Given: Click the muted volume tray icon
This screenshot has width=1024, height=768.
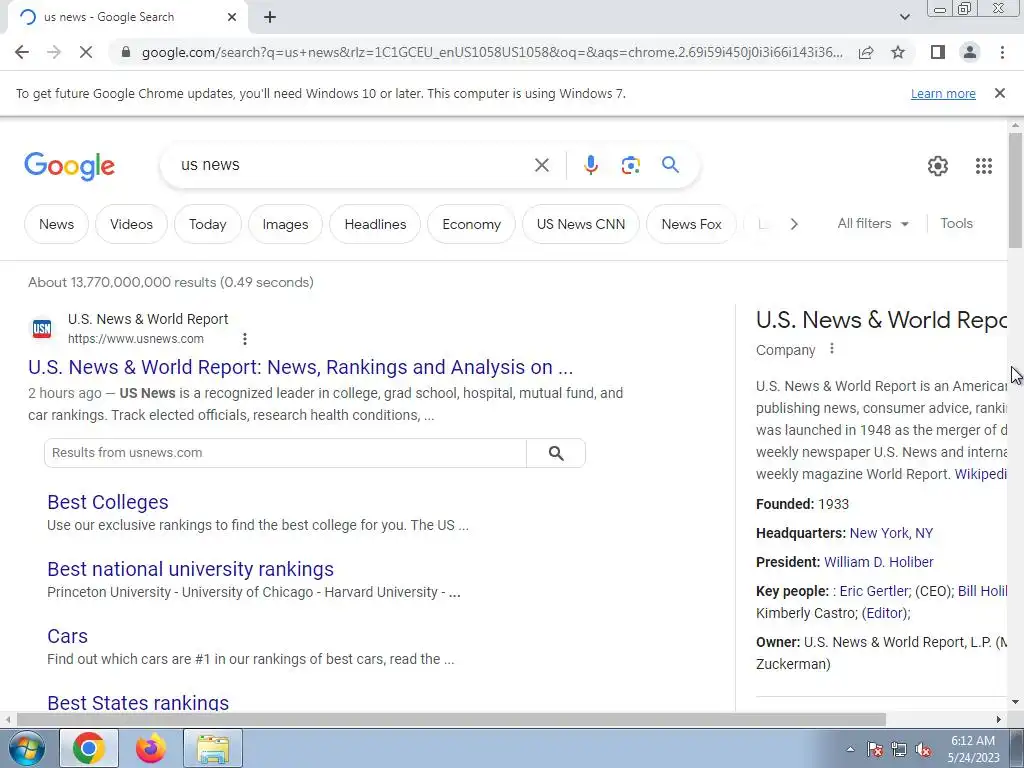Looking at the screenshot, I should coord(923,750).
